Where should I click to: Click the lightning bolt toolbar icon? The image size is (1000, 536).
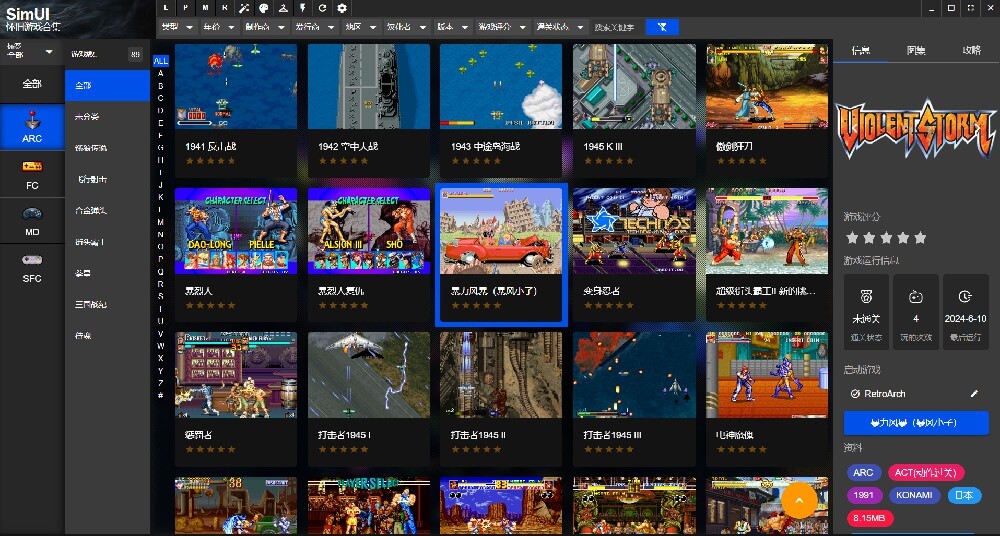pyautogui.click(x=303, y=8)
